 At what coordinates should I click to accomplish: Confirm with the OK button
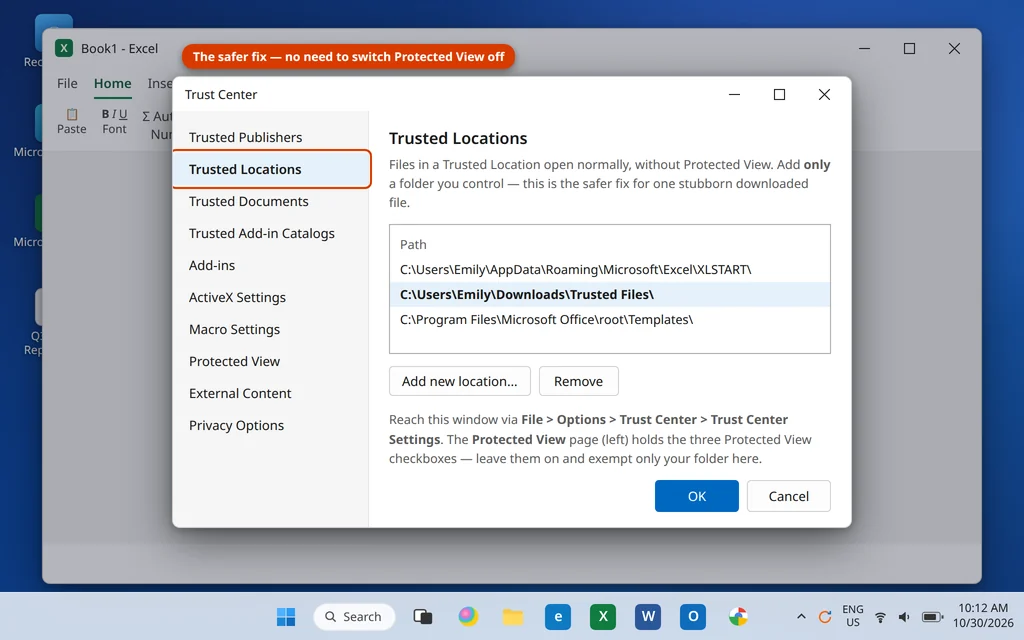click(697, 496)
